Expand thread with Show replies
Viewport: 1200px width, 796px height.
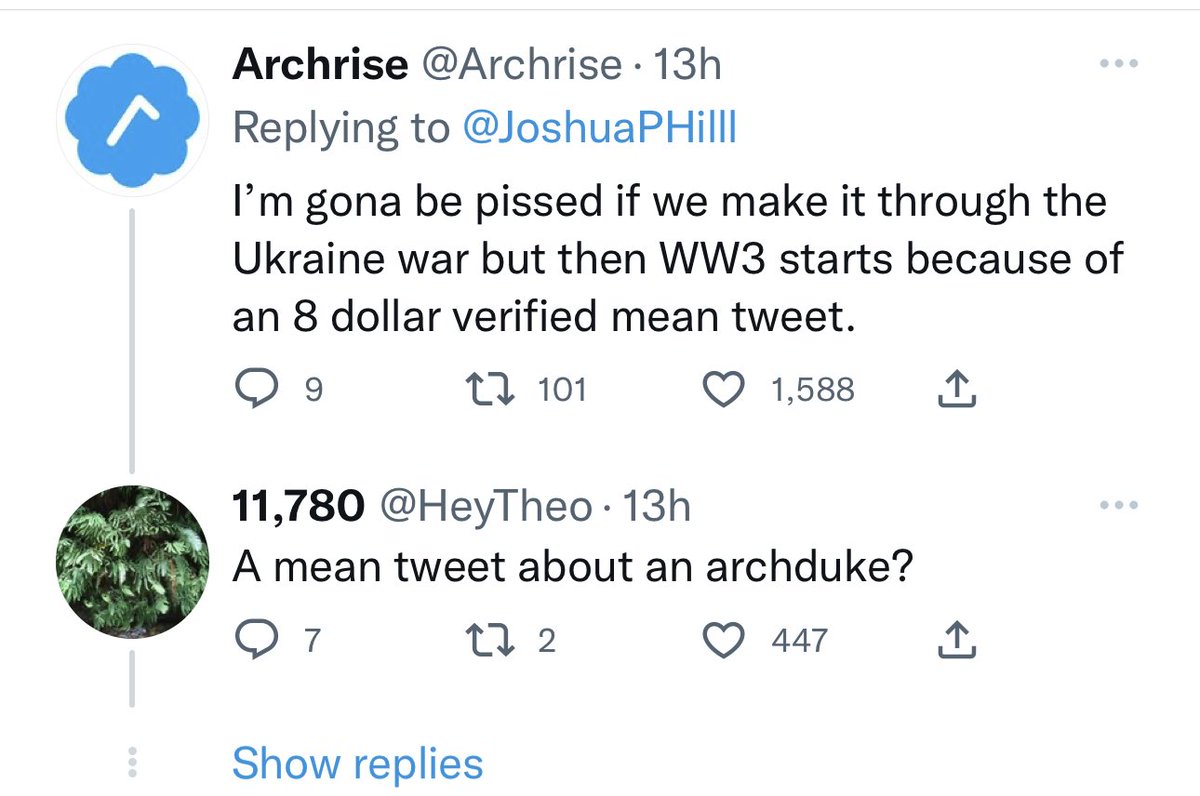[357, 764]
